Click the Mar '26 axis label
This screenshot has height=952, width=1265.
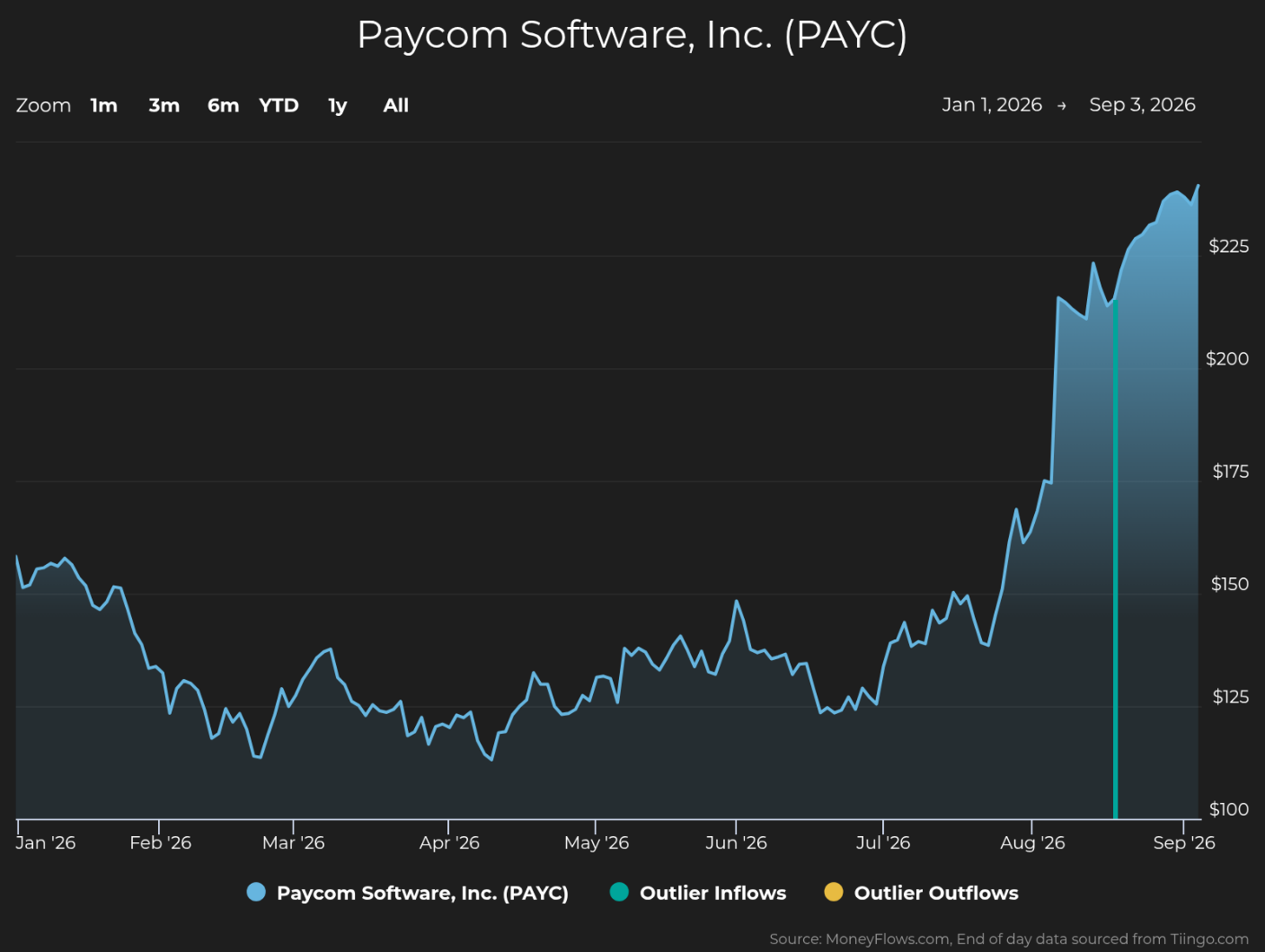[x=293, y=842]
